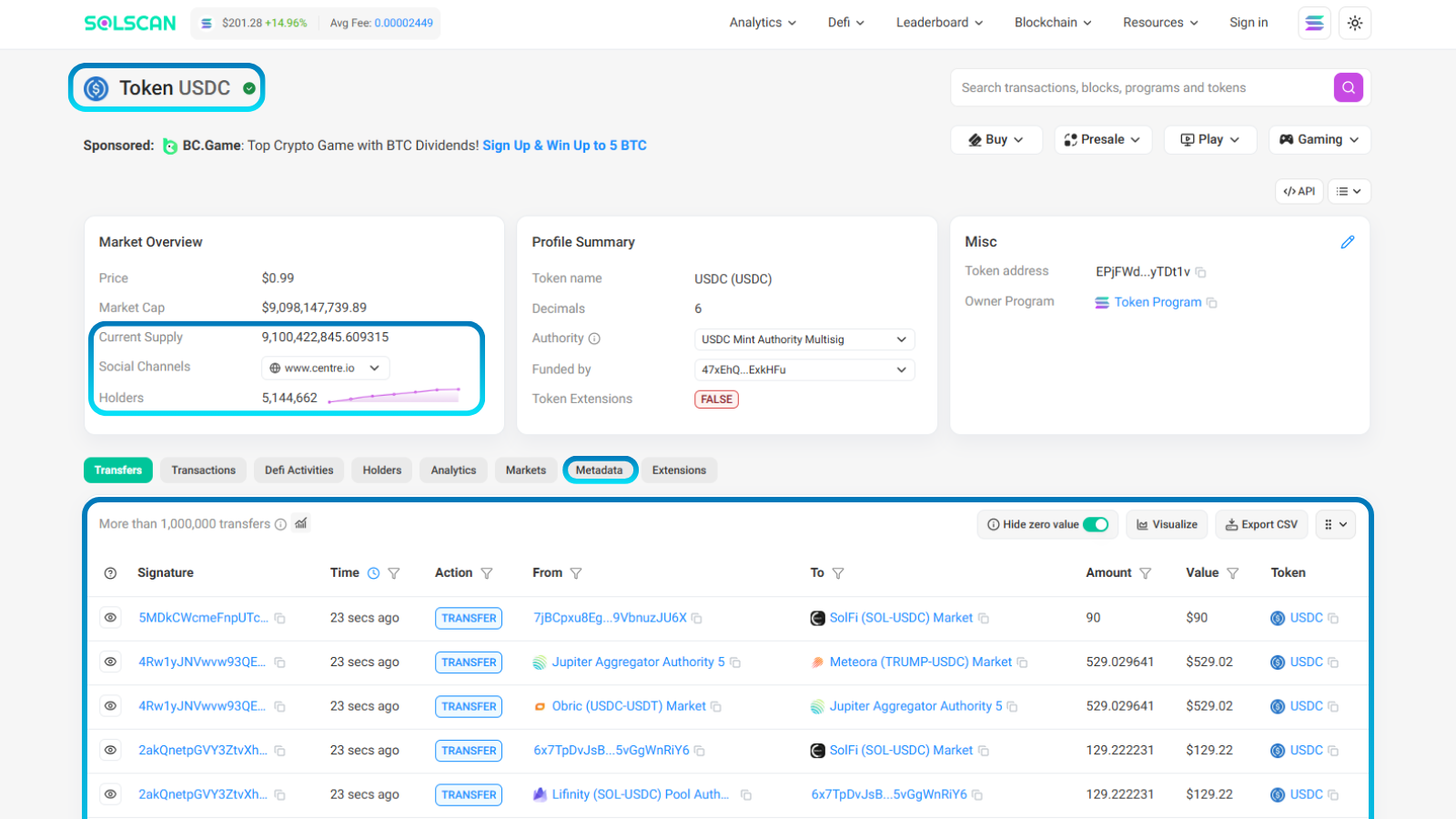Open the transfers chart icon
The width and height of the screenshot is (1456, 819).
point(301,523)
